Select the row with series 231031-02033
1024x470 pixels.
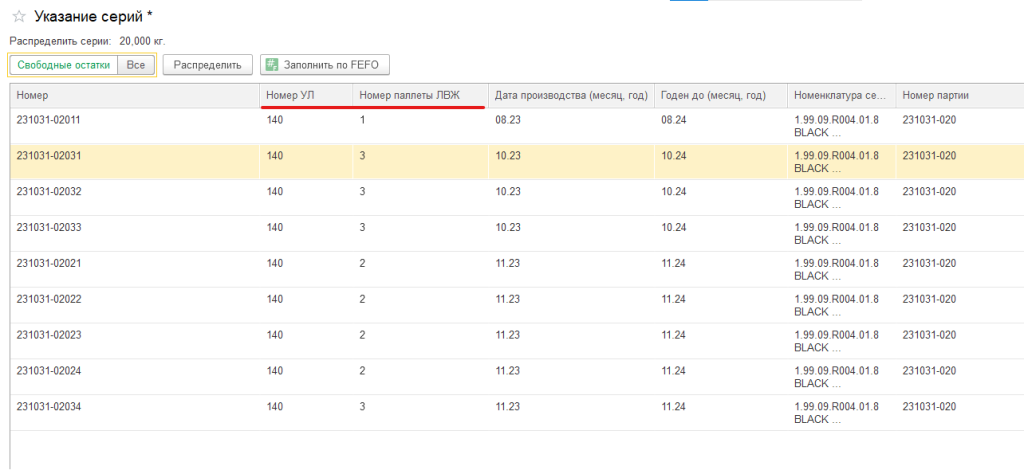[517, 234]
